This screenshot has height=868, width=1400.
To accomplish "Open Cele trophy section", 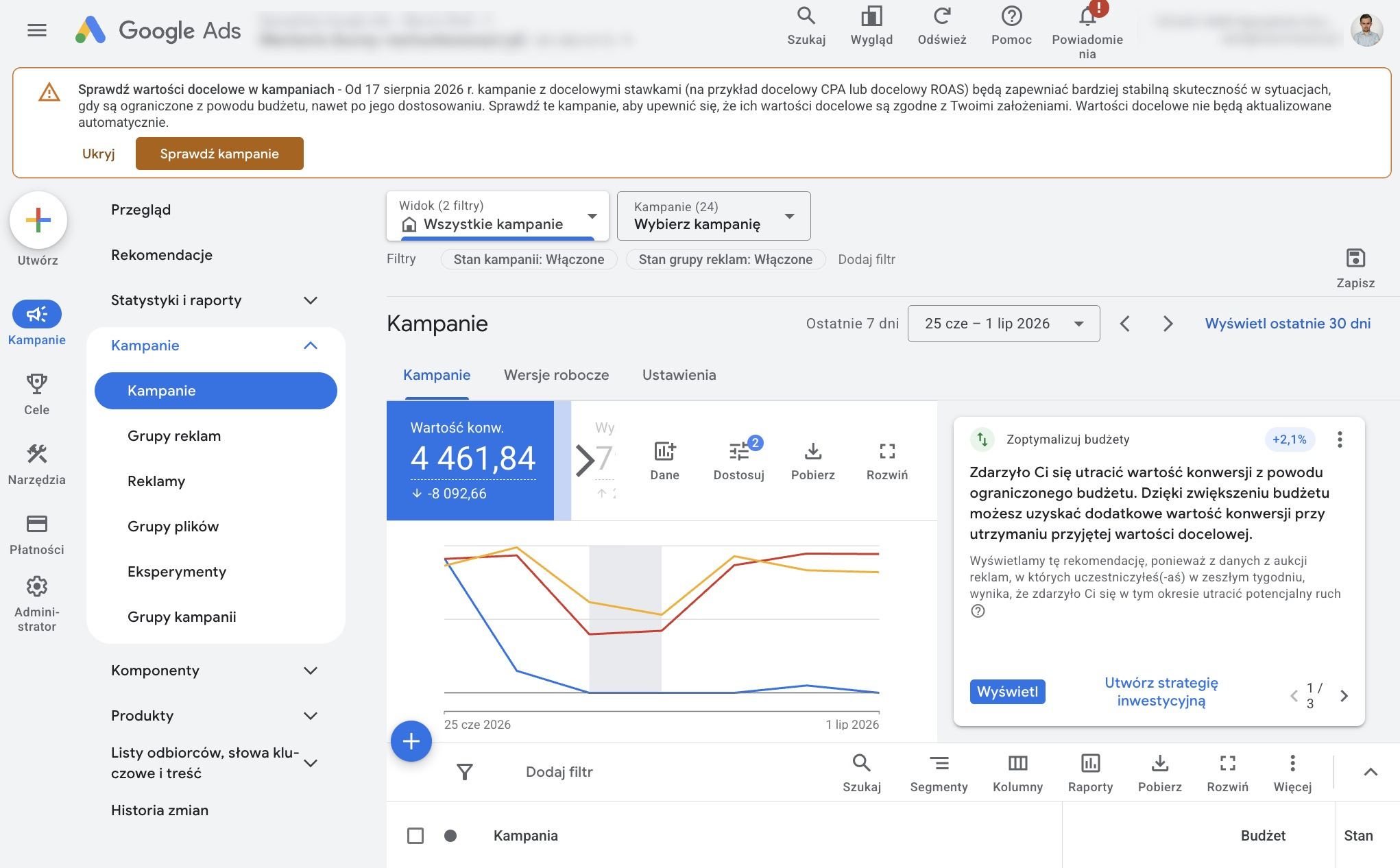I will click(x=37, y=394).
